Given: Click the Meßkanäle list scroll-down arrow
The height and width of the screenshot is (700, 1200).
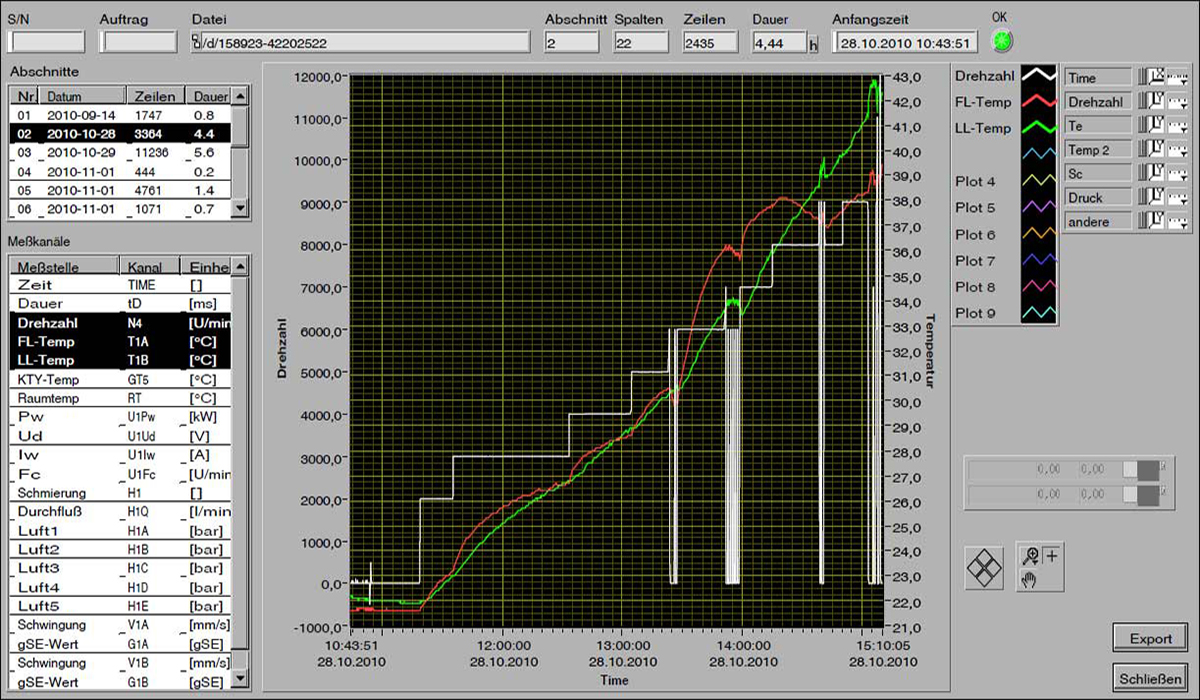Looking at the screenshot, I should (238, 680).
